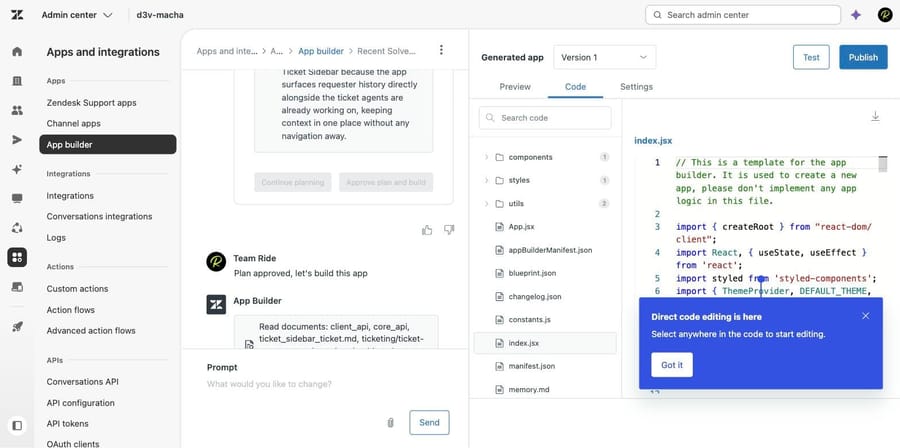Screen dimensions: 900x448
Task: Open the user profile avatar in header
Action: point(885,15)
